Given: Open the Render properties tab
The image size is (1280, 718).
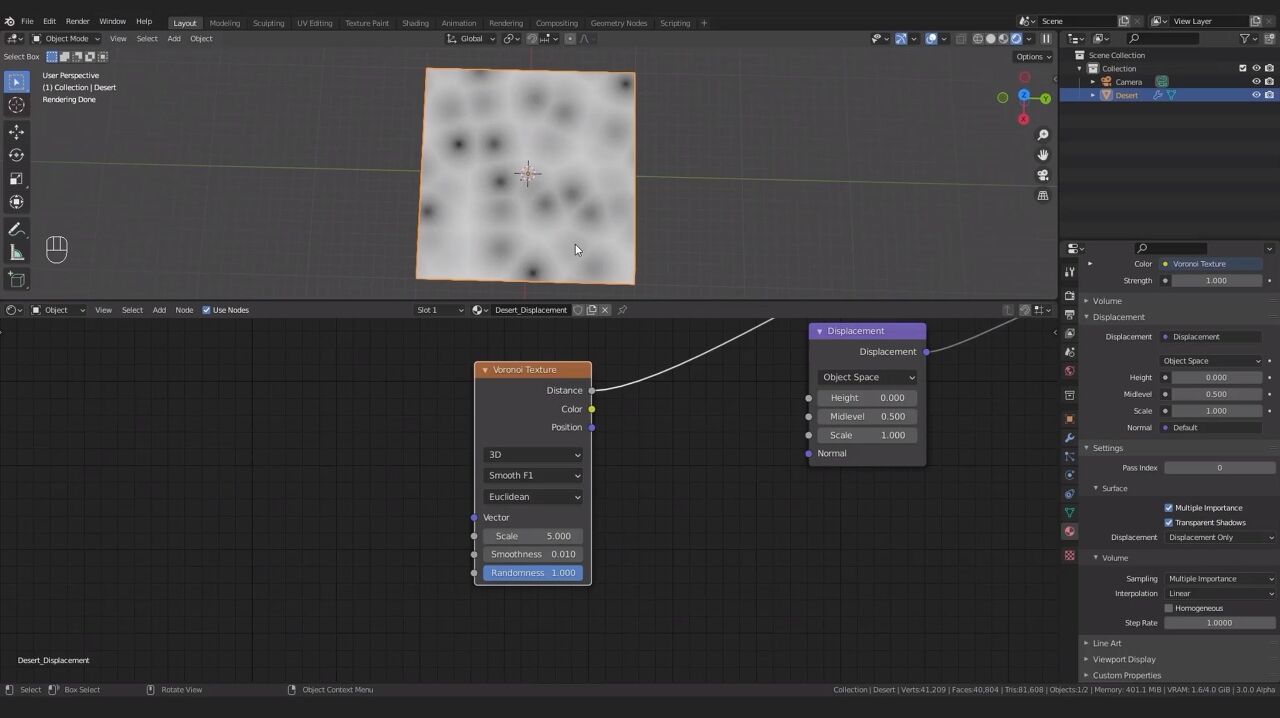Looking at the screenshot, I should 1069,296.
